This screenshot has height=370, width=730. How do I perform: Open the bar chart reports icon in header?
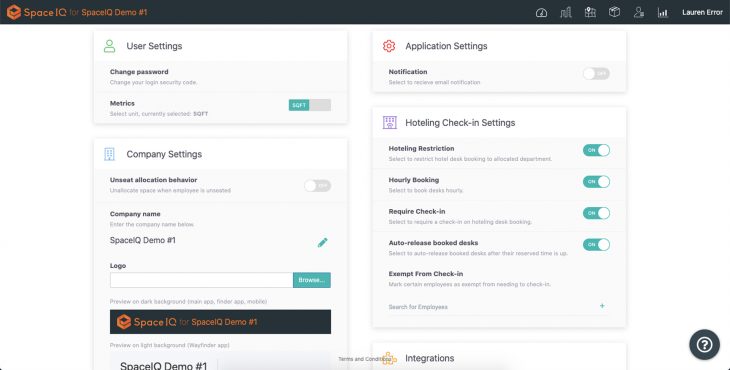[662, 13]
